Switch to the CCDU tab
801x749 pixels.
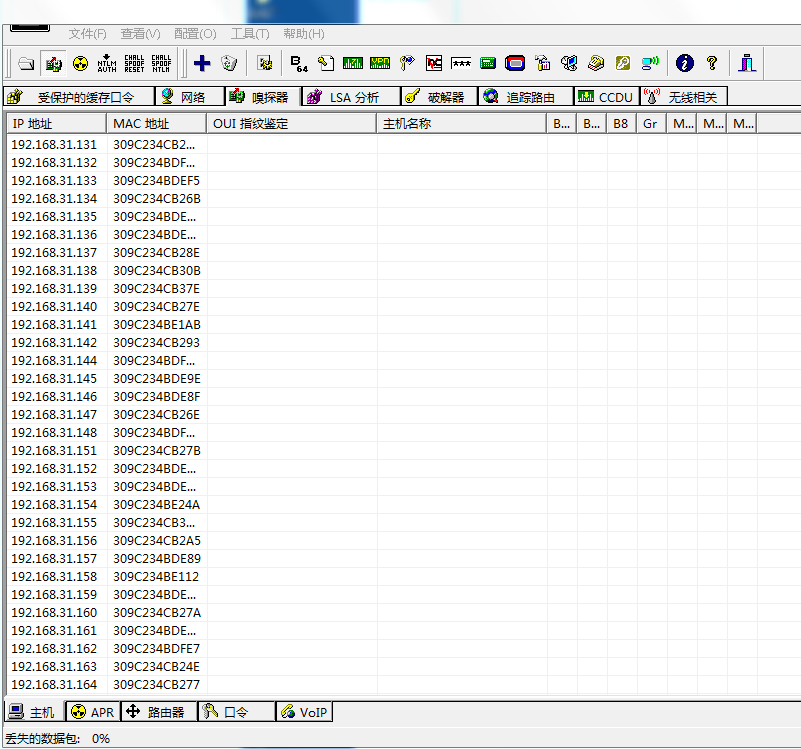[x=607, y=97]
